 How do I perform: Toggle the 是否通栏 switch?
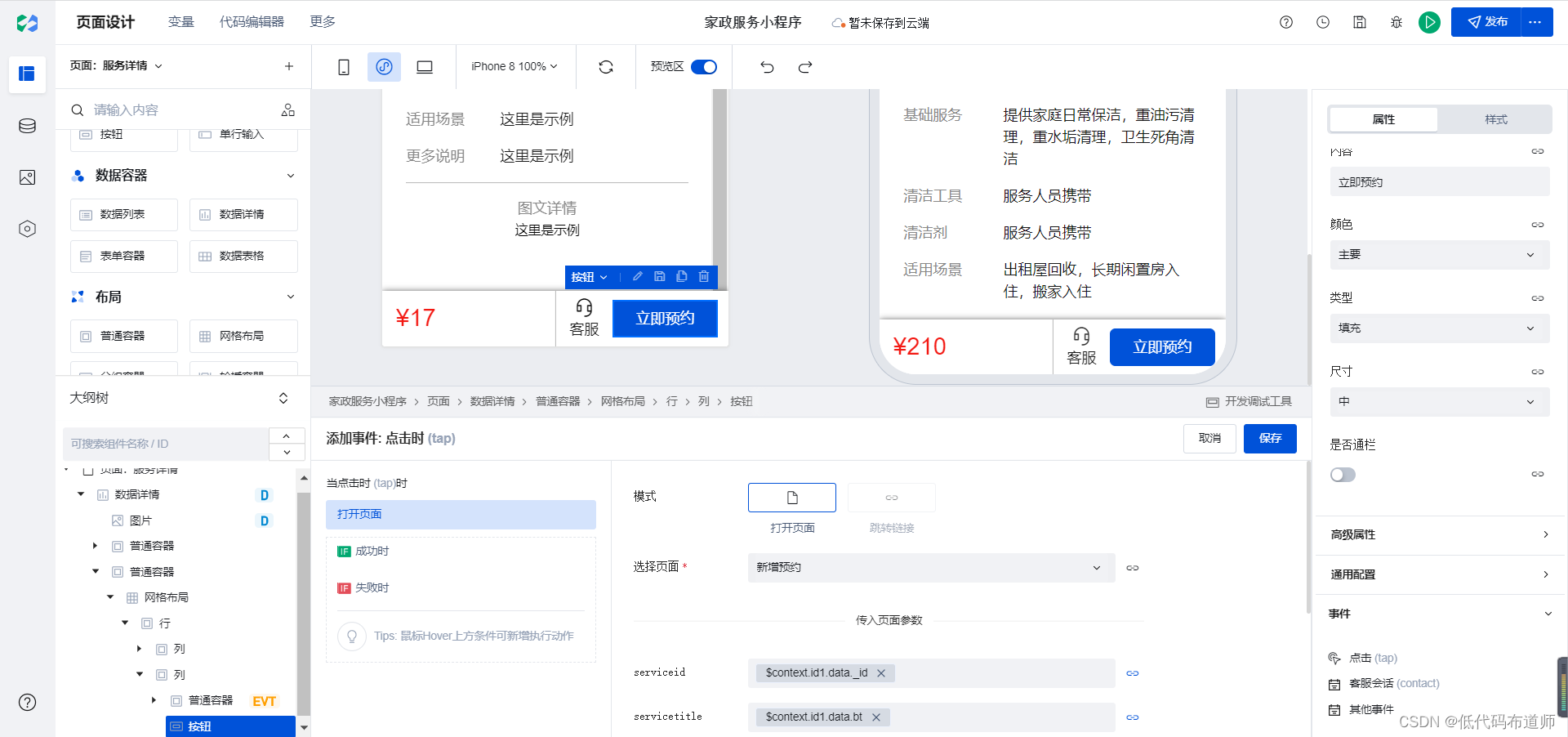(1343, 475)
